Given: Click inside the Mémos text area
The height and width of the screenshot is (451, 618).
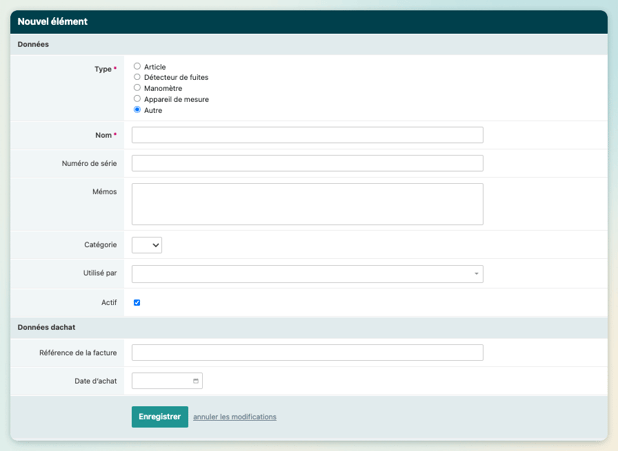Looking at the screenshot, I should (307, 204).
